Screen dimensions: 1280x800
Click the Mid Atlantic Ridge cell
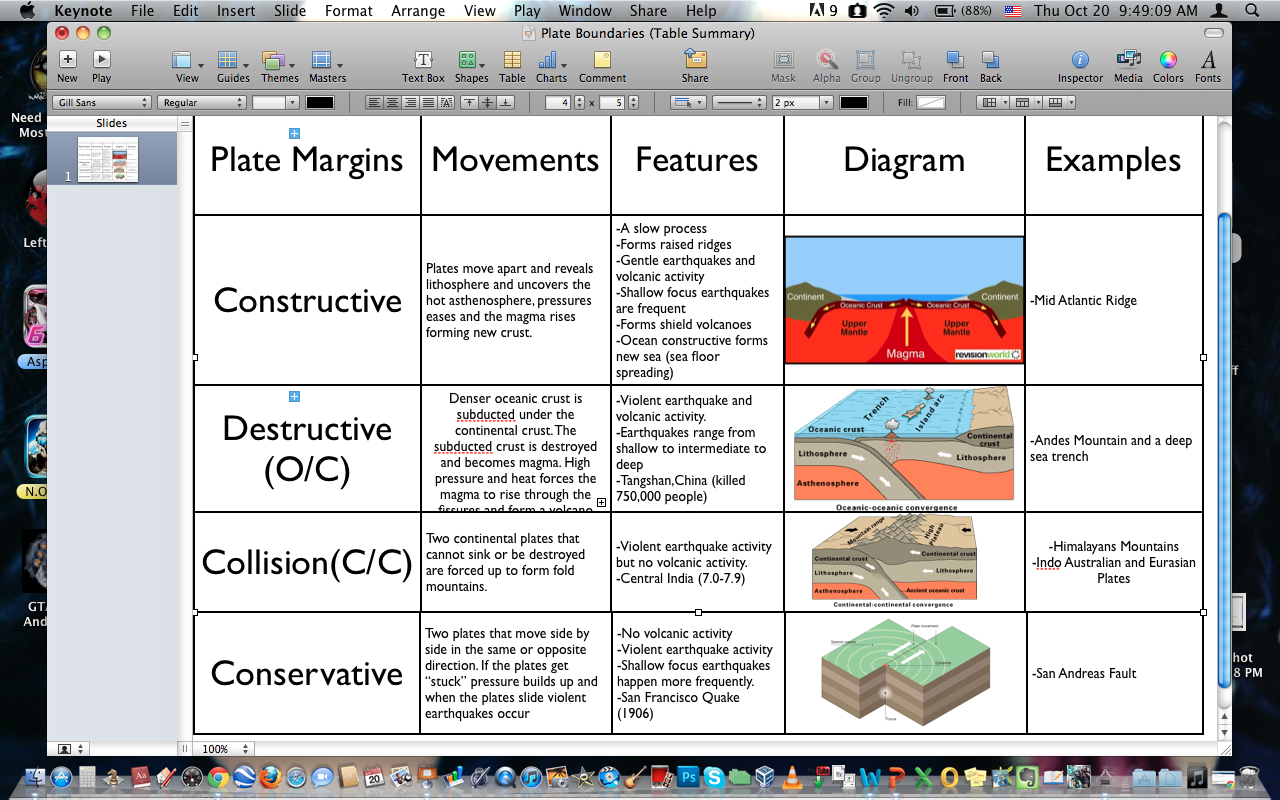tap(1114, 300)
